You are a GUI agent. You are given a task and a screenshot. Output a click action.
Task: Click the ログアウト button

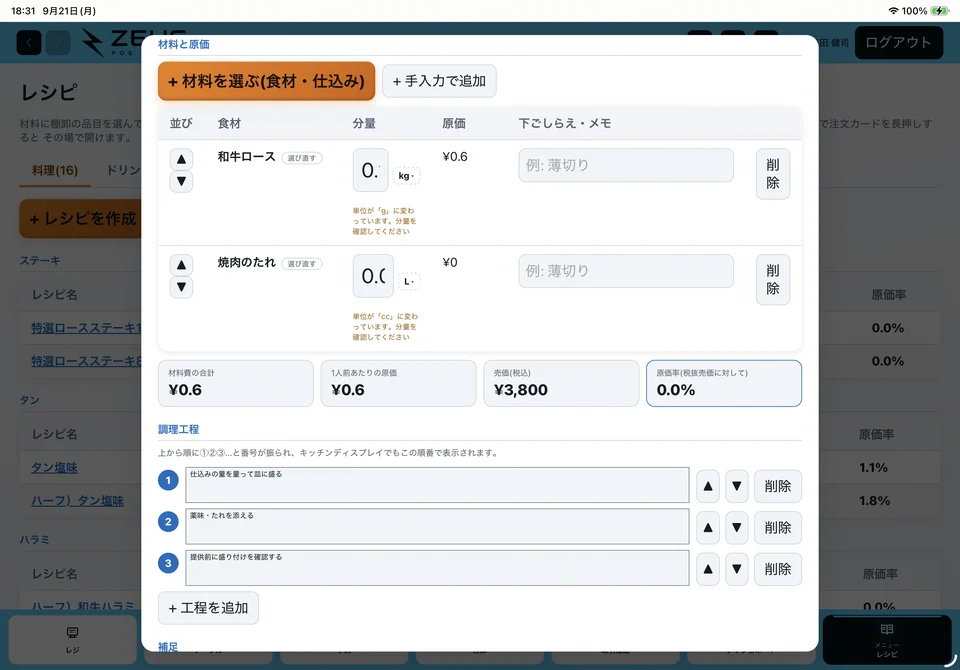[898, 42]
